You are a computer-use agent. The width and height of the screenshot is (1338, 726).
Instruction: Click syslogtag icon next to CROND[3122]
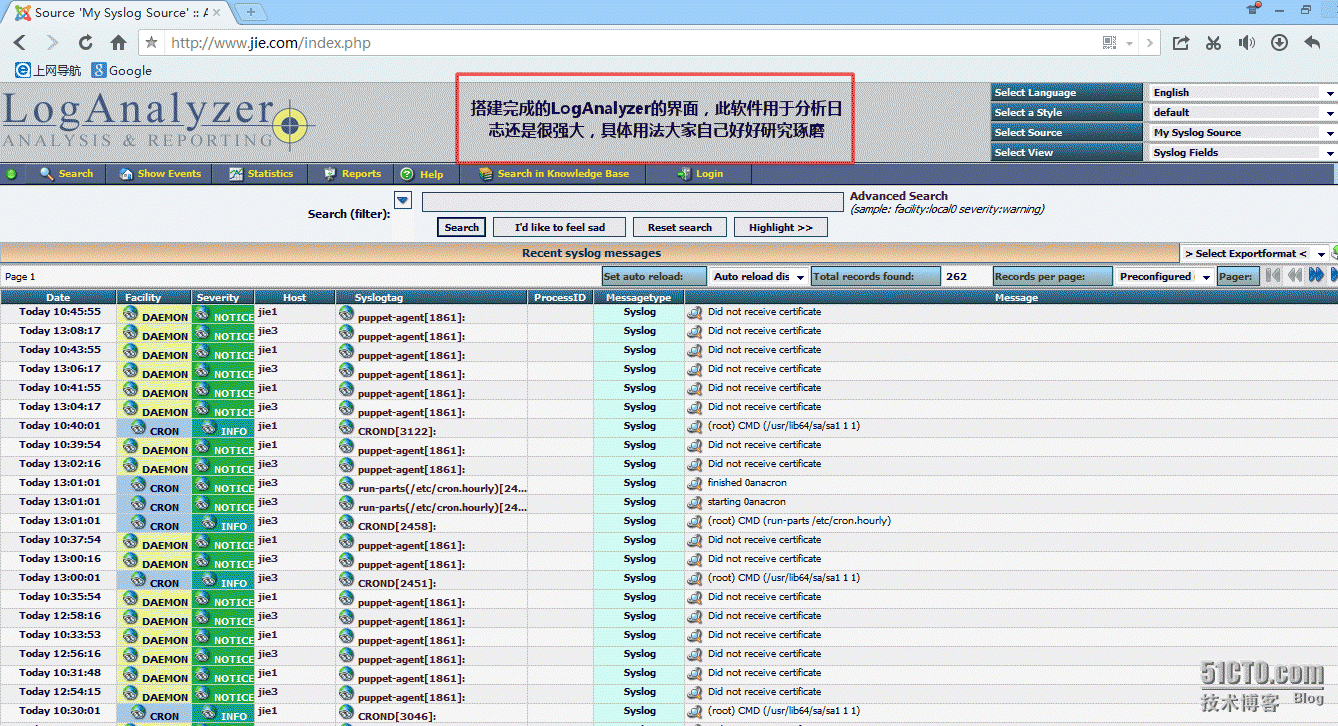pyautogui.click(x=346, y=427)
